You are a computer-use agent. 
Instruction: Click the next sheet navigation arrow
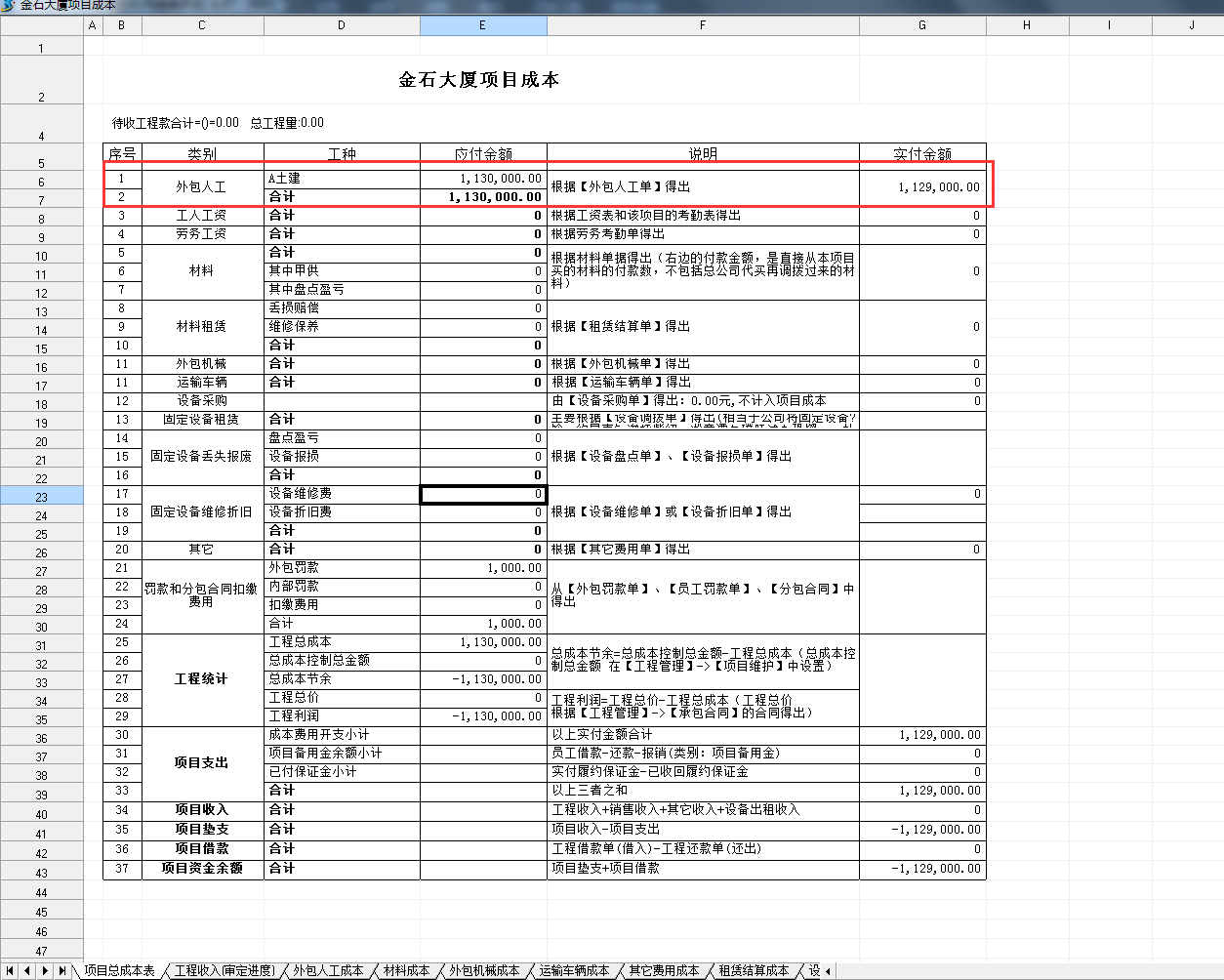point(45,970)
